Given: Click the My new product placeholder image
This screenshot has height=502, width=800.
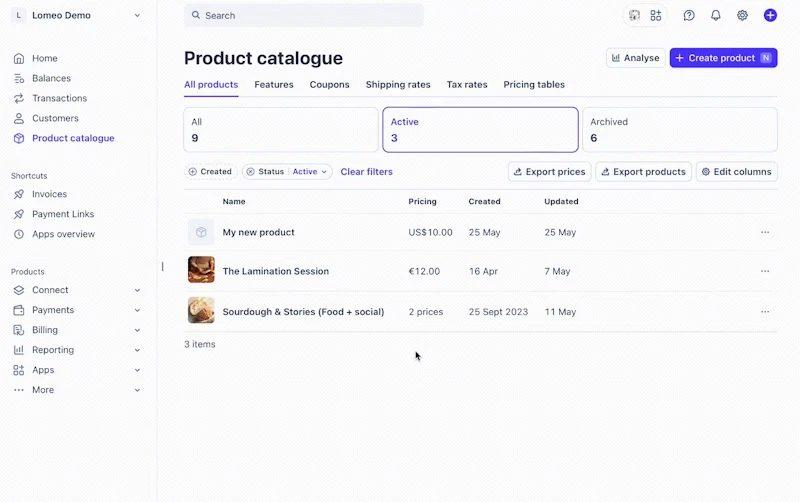Looking at the screenshot, I should click(x=201, y=232).
